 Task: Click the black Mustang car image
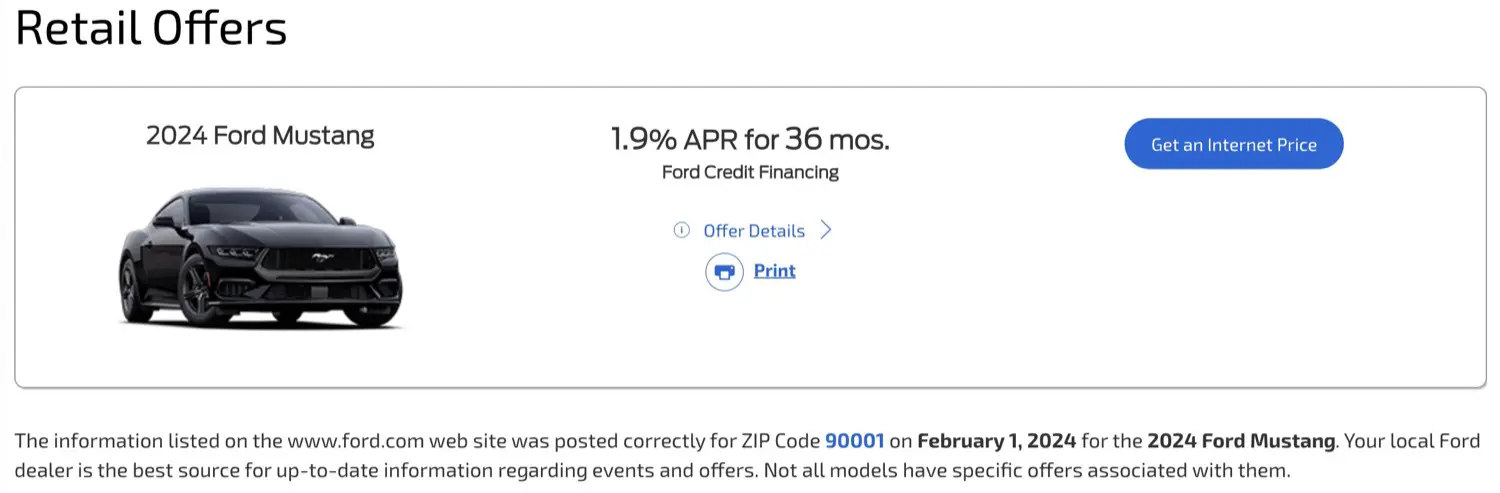pos(261,256)
